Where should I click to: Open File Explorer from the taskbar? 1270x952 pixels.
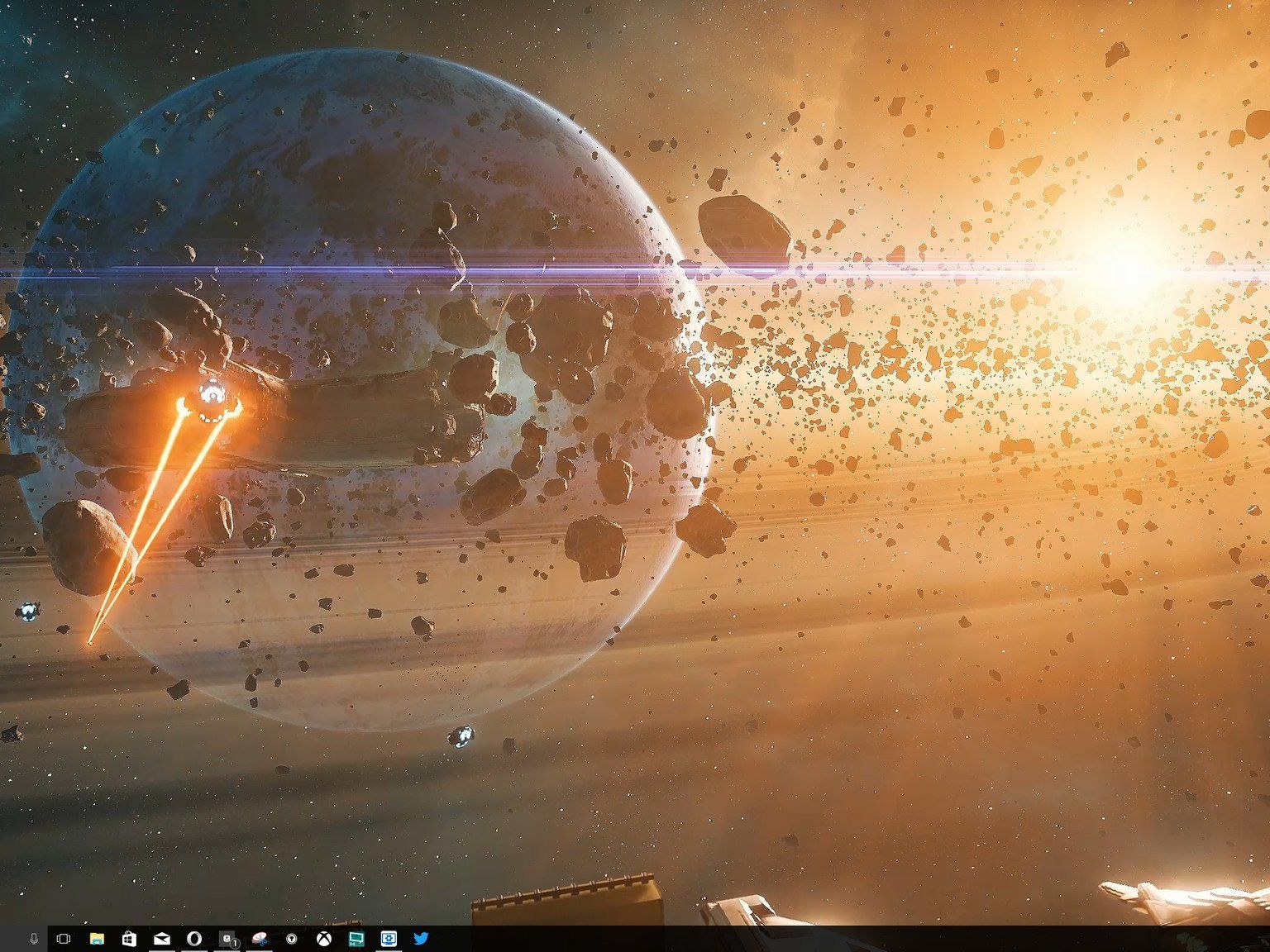[98, 939]
